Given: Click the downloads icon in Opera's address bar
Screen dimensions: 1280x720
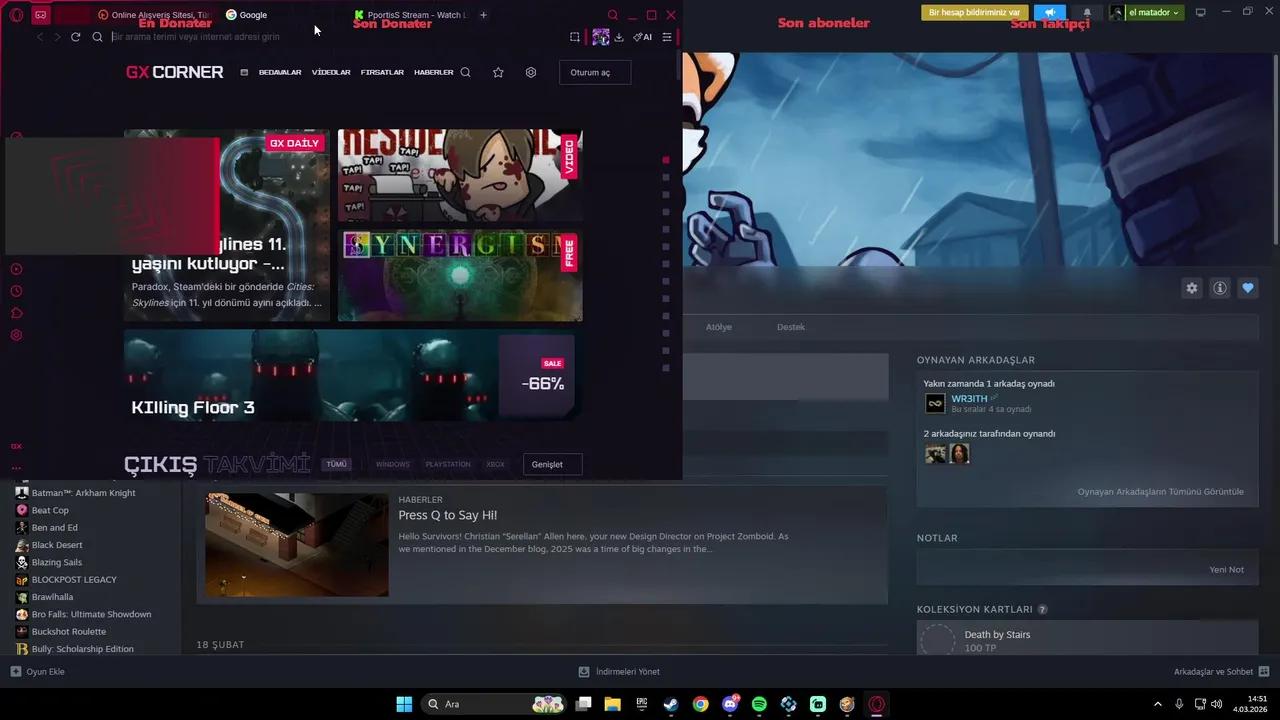Looking at the screenshot, I should [619, 37].
